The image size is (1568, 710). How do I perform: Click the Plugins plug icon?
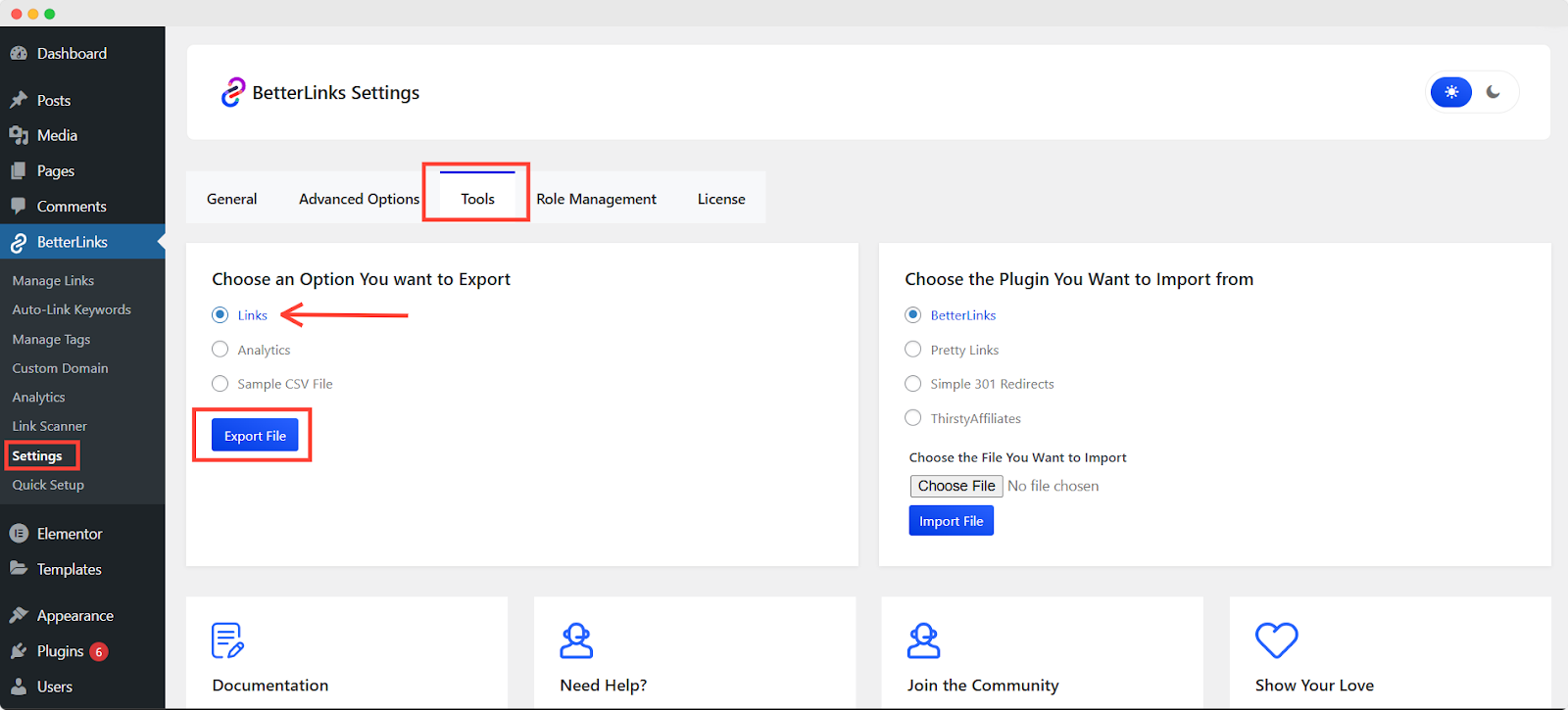pos(19,651)
